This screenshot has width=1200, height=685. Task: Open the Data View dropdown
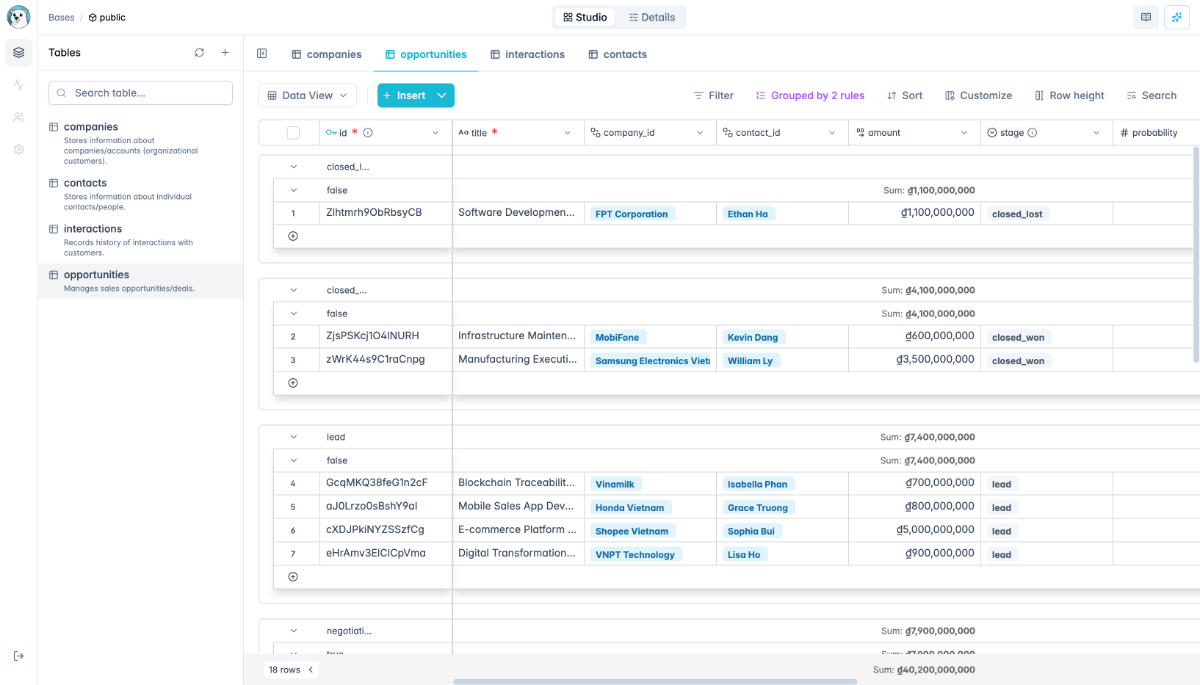(307, 96)
